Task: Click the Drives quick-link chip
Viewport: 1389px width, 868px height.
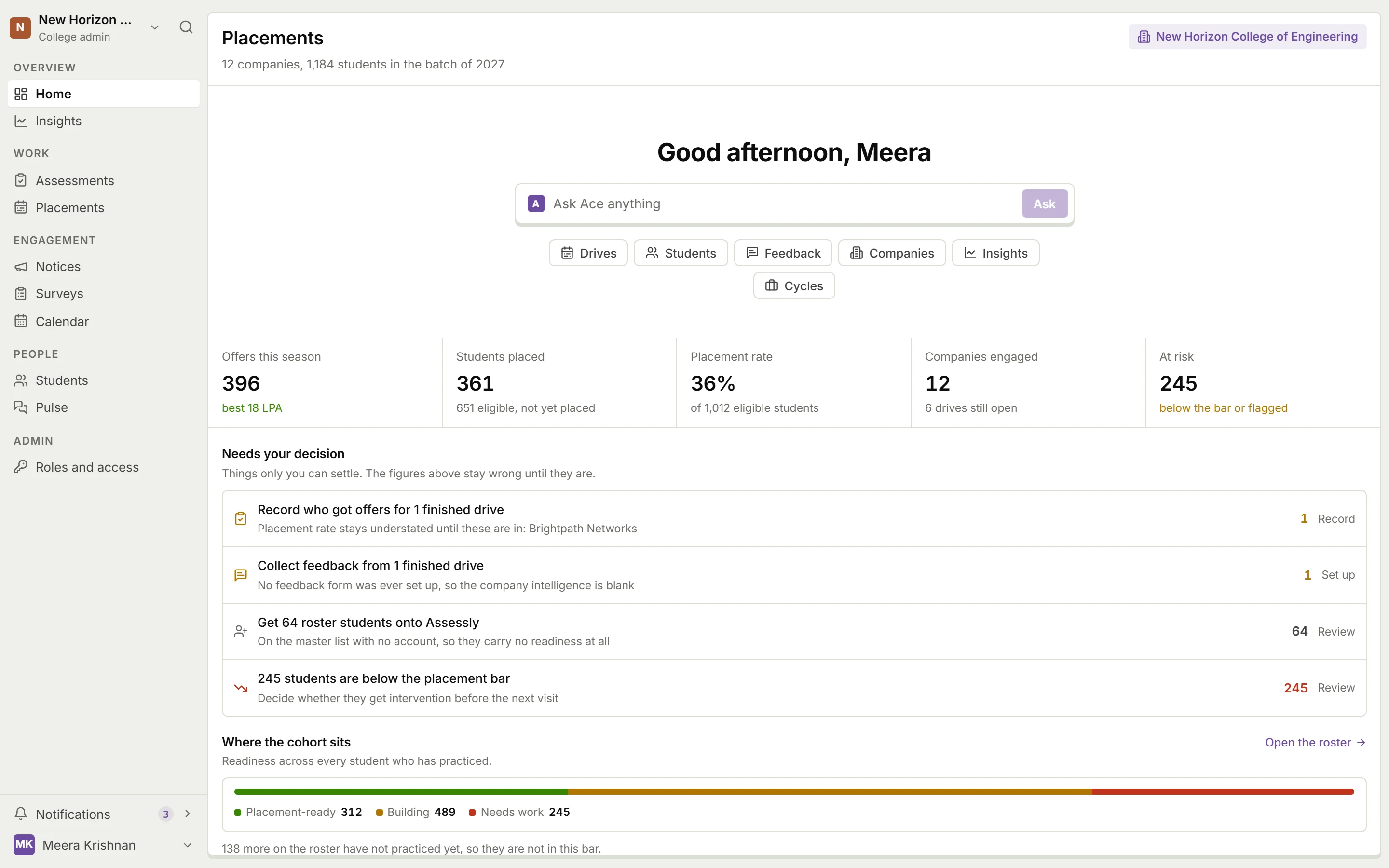Action: pyautogui.click(x=588, y=253)
